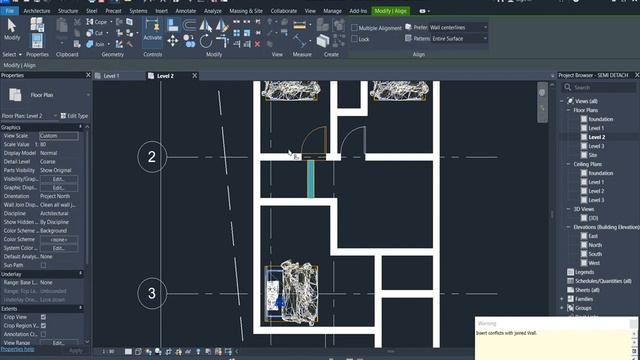Collapse the Ceiling Plans tree node
Screen dimensions: 640x360
tap(568, 164)
